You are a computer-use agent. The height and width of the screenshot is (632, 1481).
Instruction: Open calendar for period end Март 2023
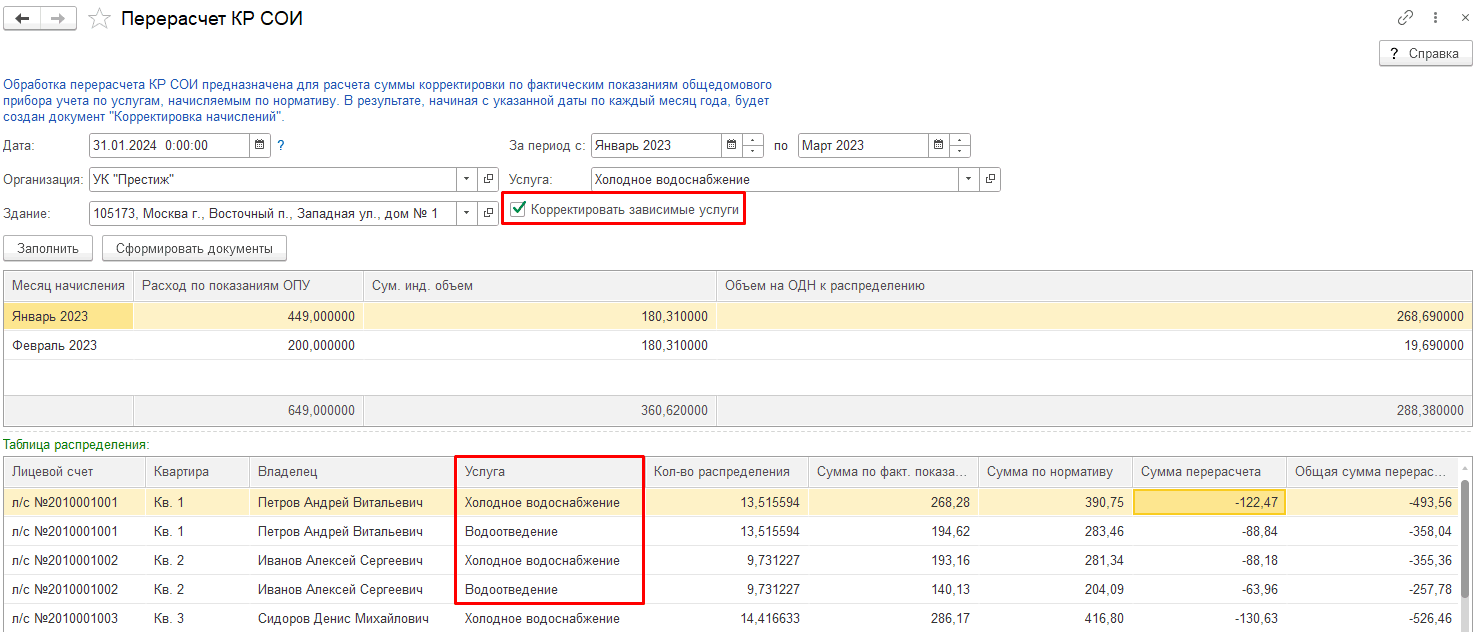pyautogui.click(x=938, y=145)
